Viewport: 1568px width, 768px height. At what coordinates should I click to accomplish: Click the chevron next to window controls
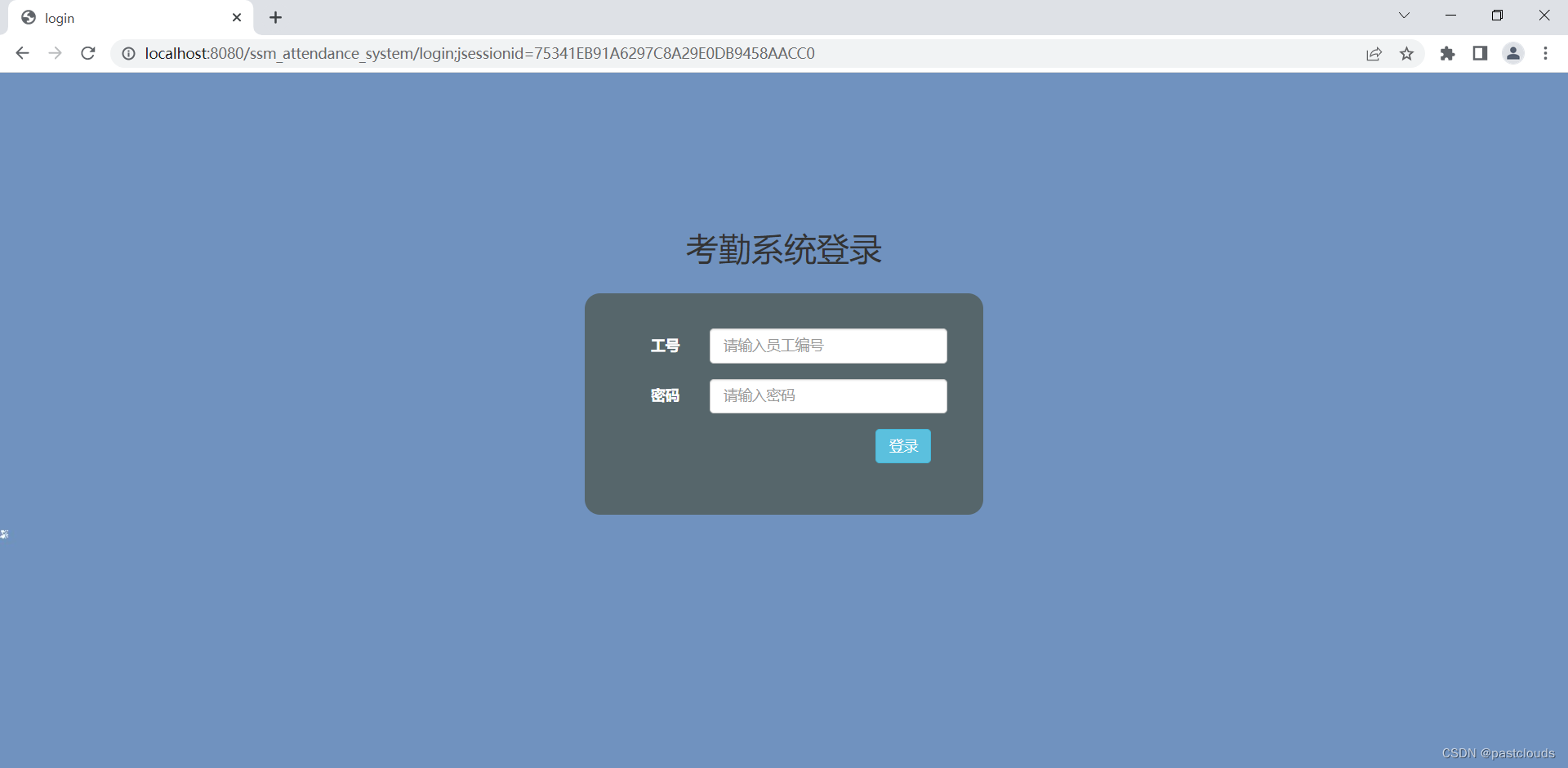click(x=1404, y=15)
